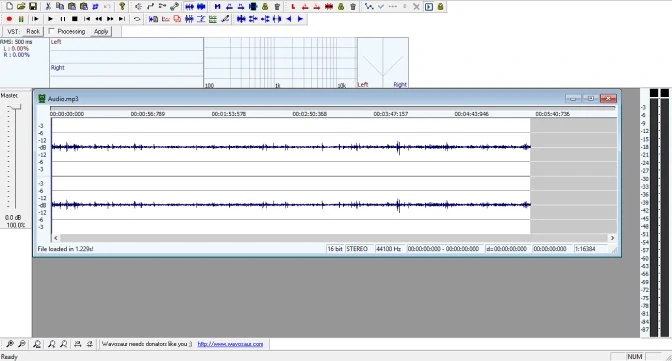Jump to the end with skip-to-end button

click(x=122, y=19)
